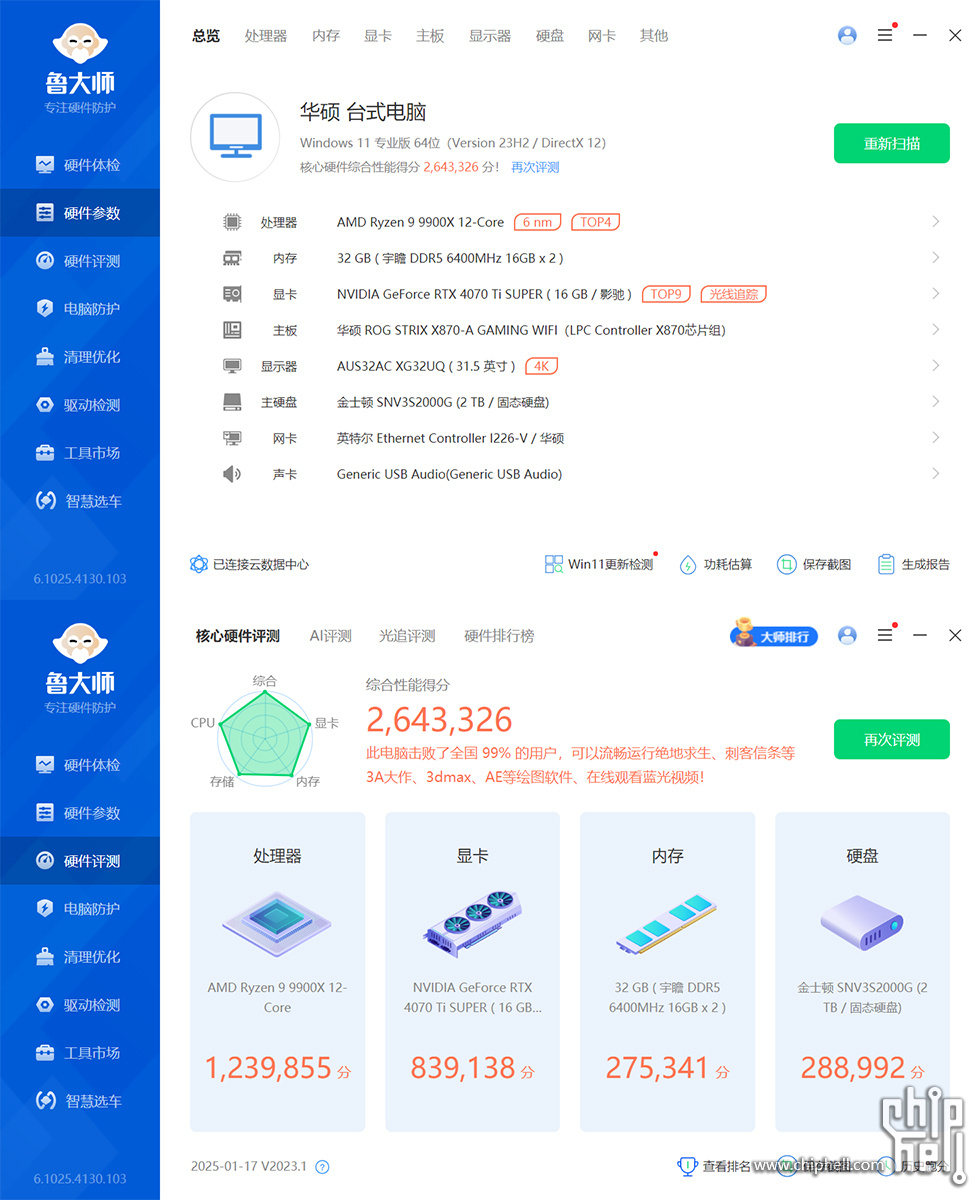Click the 光线追踪 tag on the graphics row

coord(734,294)
